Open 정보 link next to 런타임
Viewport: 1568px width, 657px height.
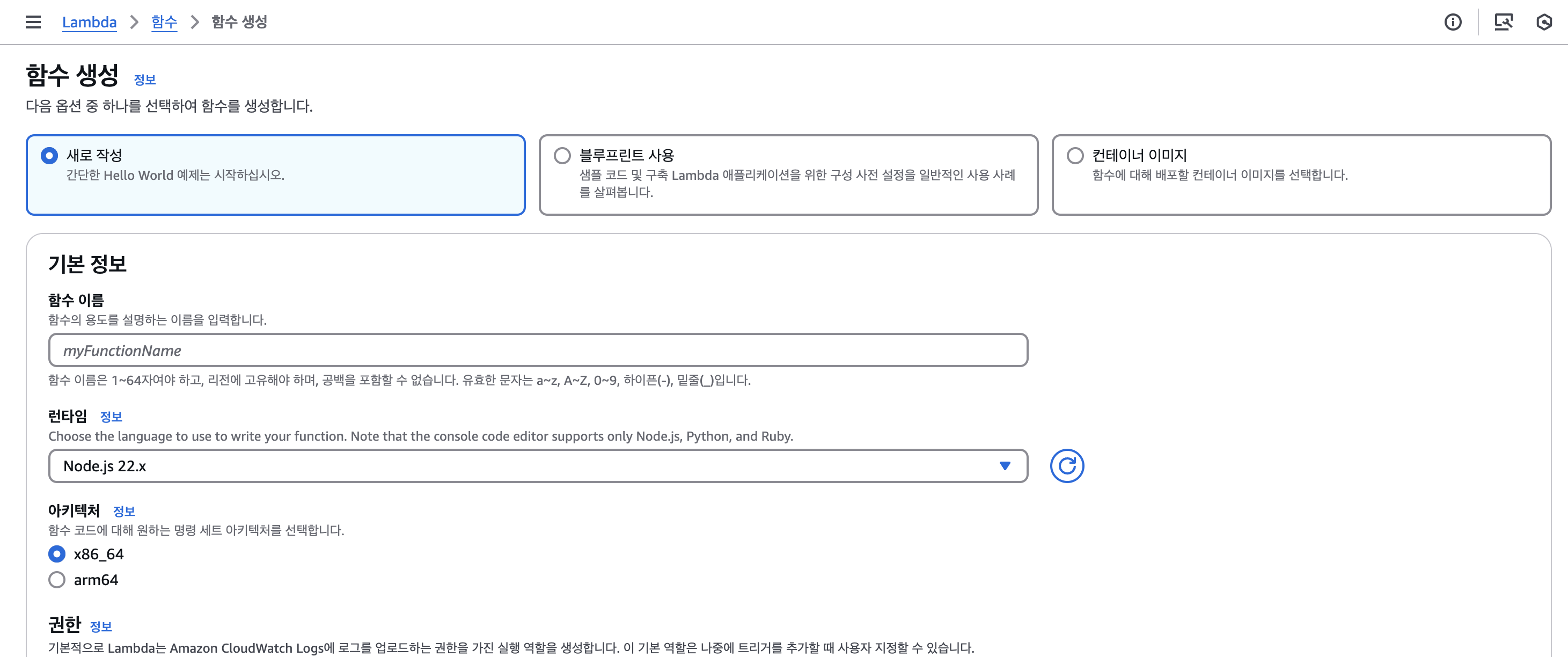111,417
